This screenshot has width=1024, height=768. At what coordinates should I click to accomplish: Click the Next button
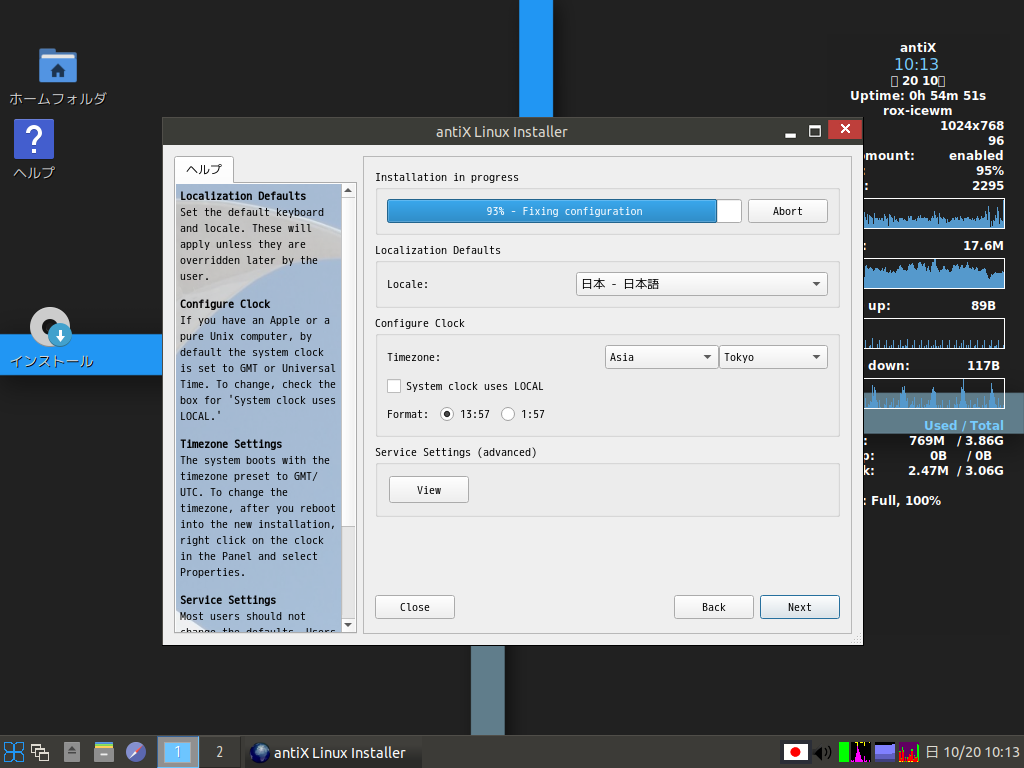coord(799,607)
